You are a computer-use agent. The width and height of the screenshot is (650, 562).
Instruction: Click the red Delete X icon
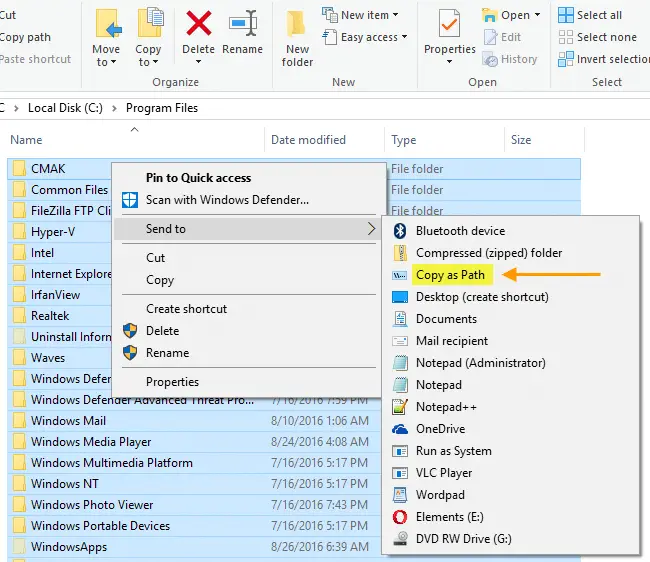(x=199, y=23)
